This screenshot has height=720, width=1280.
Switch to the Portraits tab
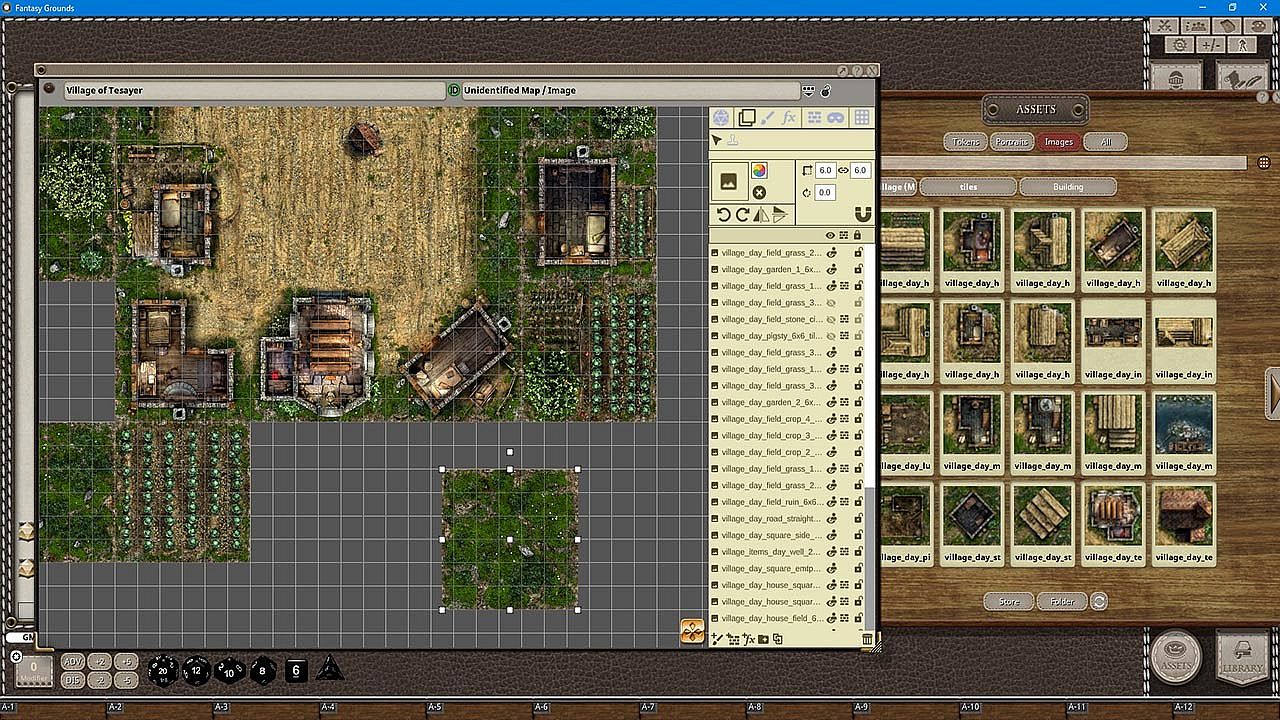pos(1011,142)
